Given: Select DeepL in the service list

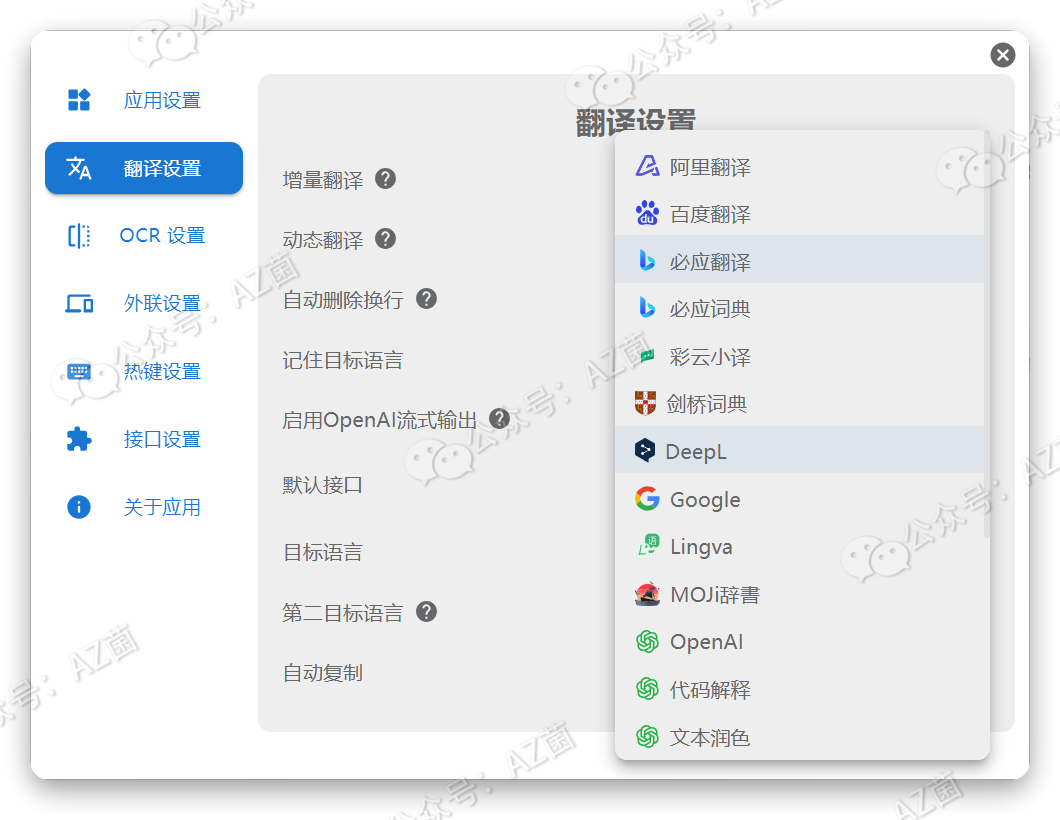Looking at the screenshot, I should (799, 451).
